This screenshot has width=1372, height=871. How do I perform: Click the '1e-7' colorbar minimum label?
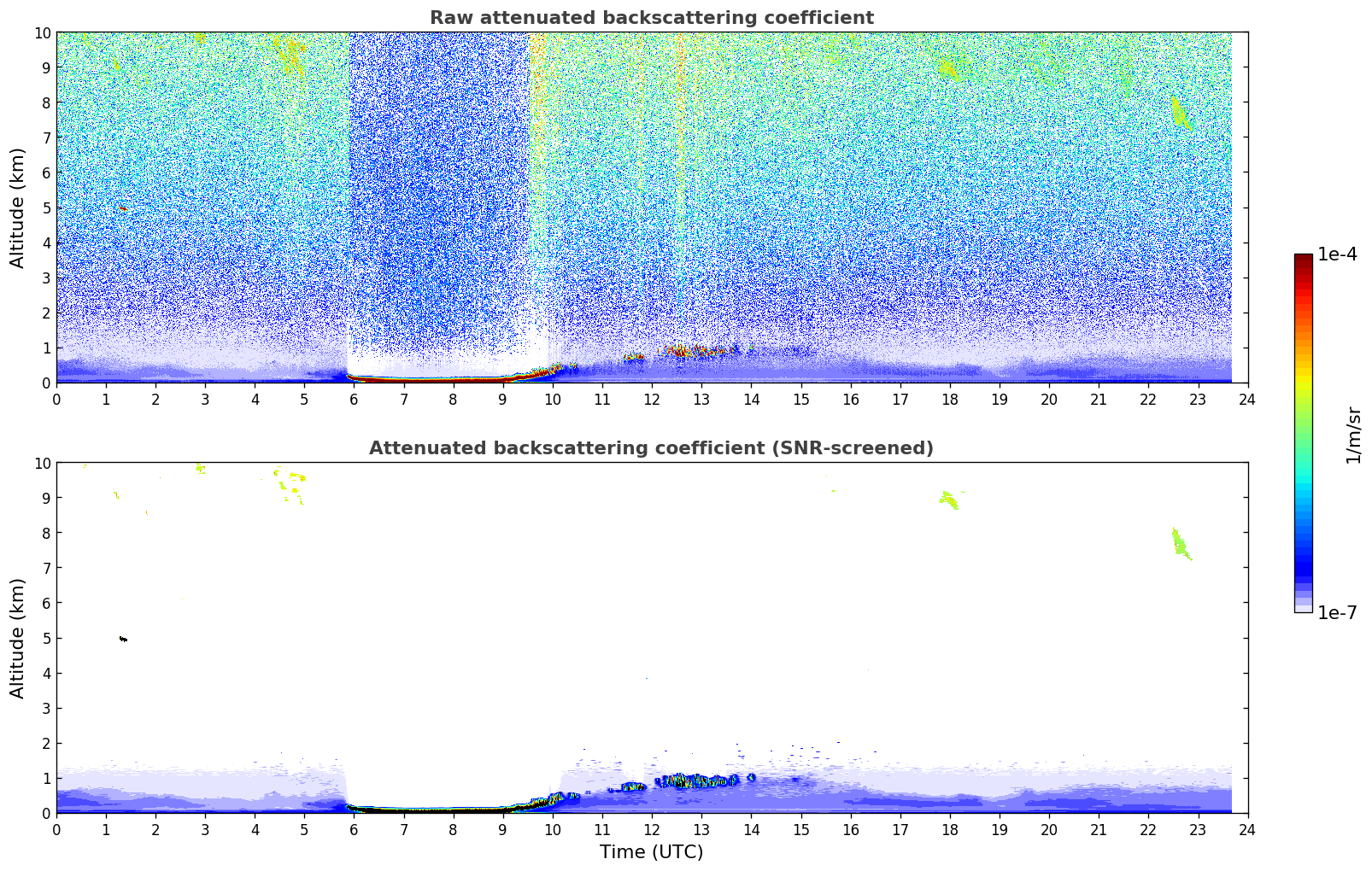[1337, 612]
